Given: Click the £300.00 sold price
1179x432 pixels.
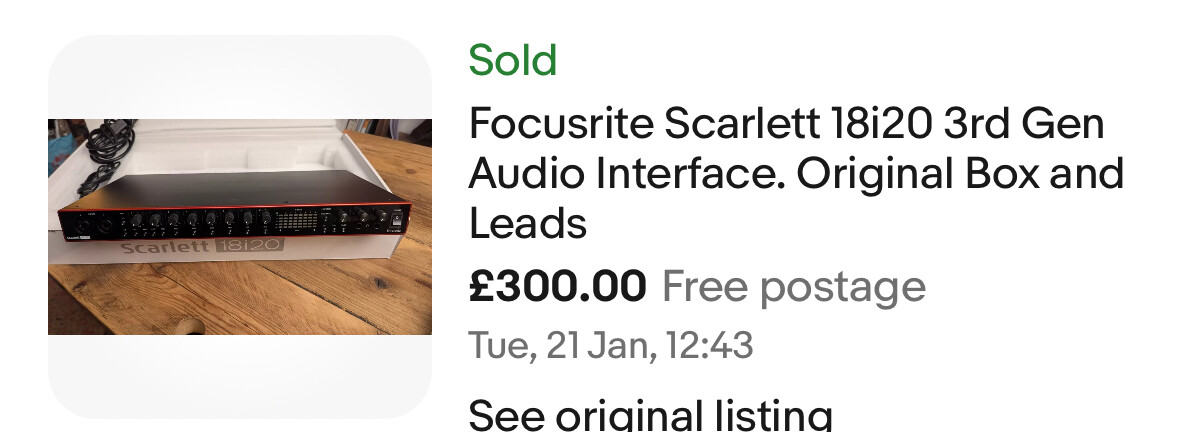Looking at the screenshot, I should coord(557,288).
